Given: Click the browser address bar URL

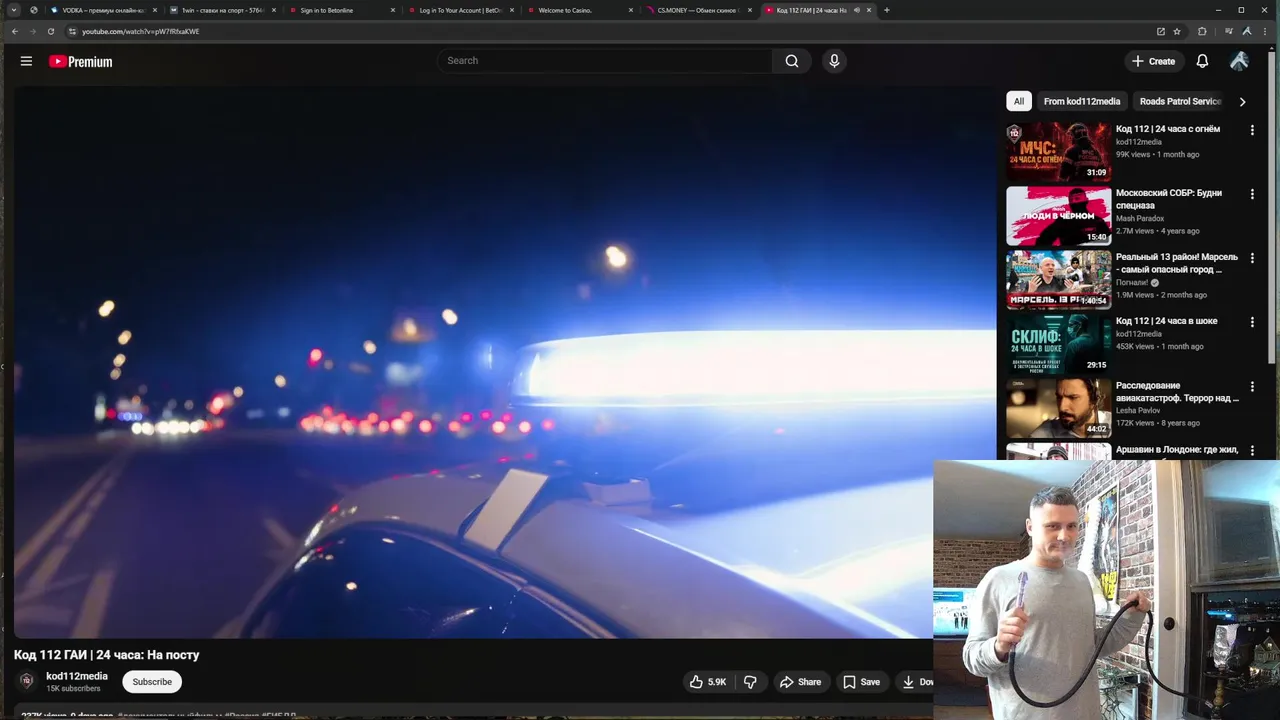Looking at the screenshot, I should 141,31.
